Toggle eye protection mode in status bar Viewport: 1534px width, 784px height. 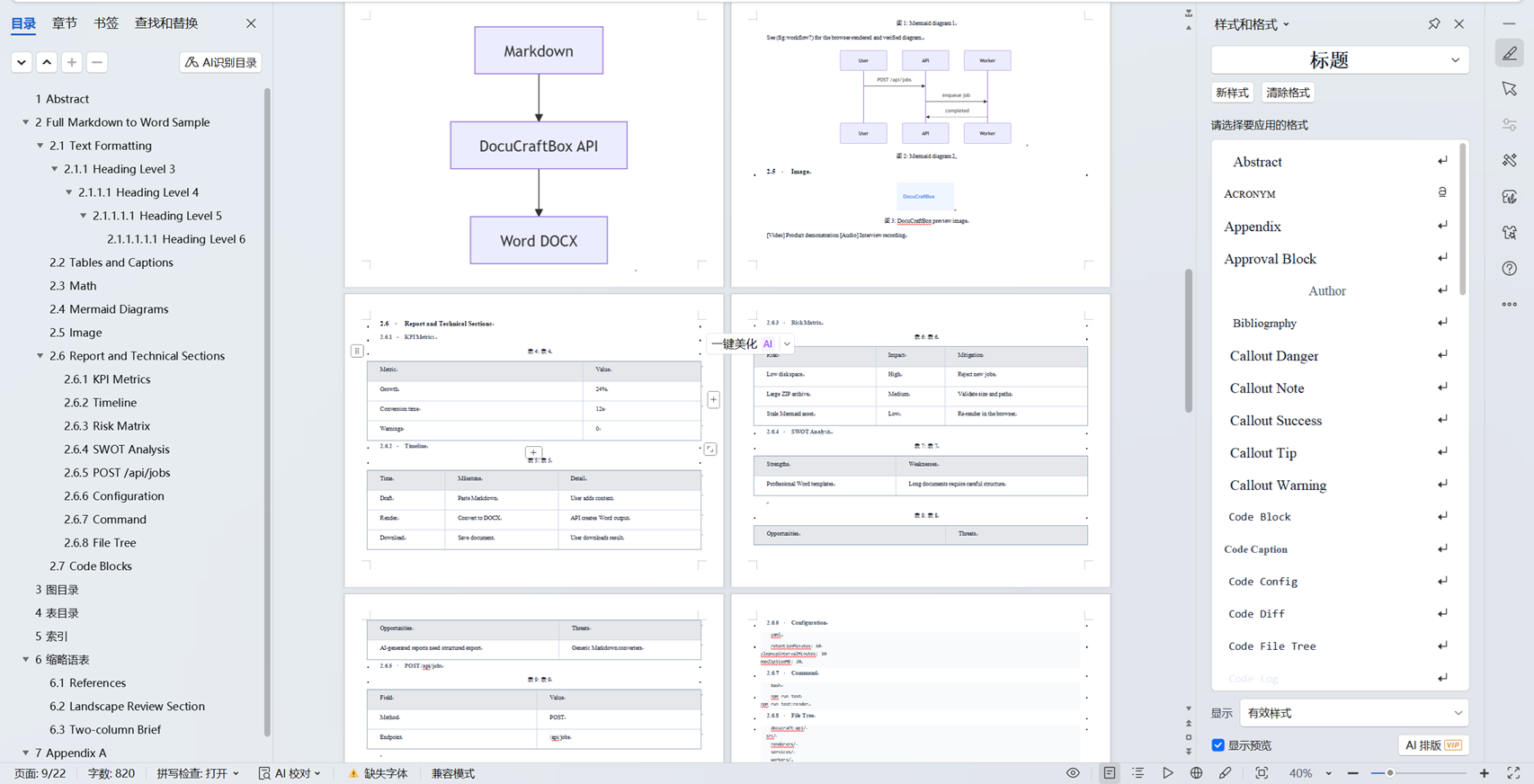[1073, 773]
